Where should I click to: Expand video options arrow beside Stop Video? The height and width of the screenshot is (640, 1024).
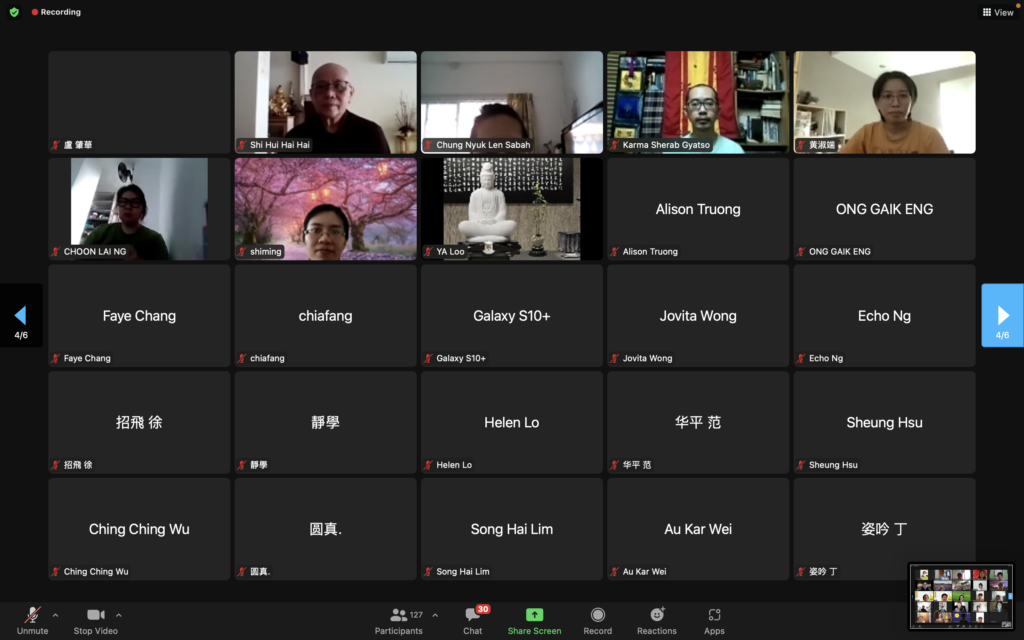119,615
